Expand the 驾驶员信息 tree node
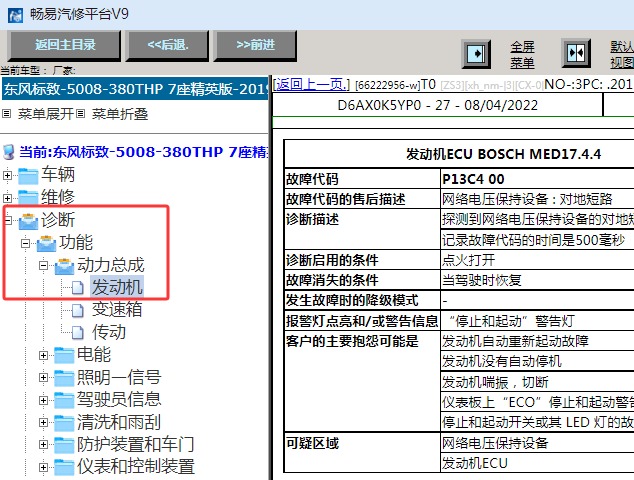 coord(43,400)
